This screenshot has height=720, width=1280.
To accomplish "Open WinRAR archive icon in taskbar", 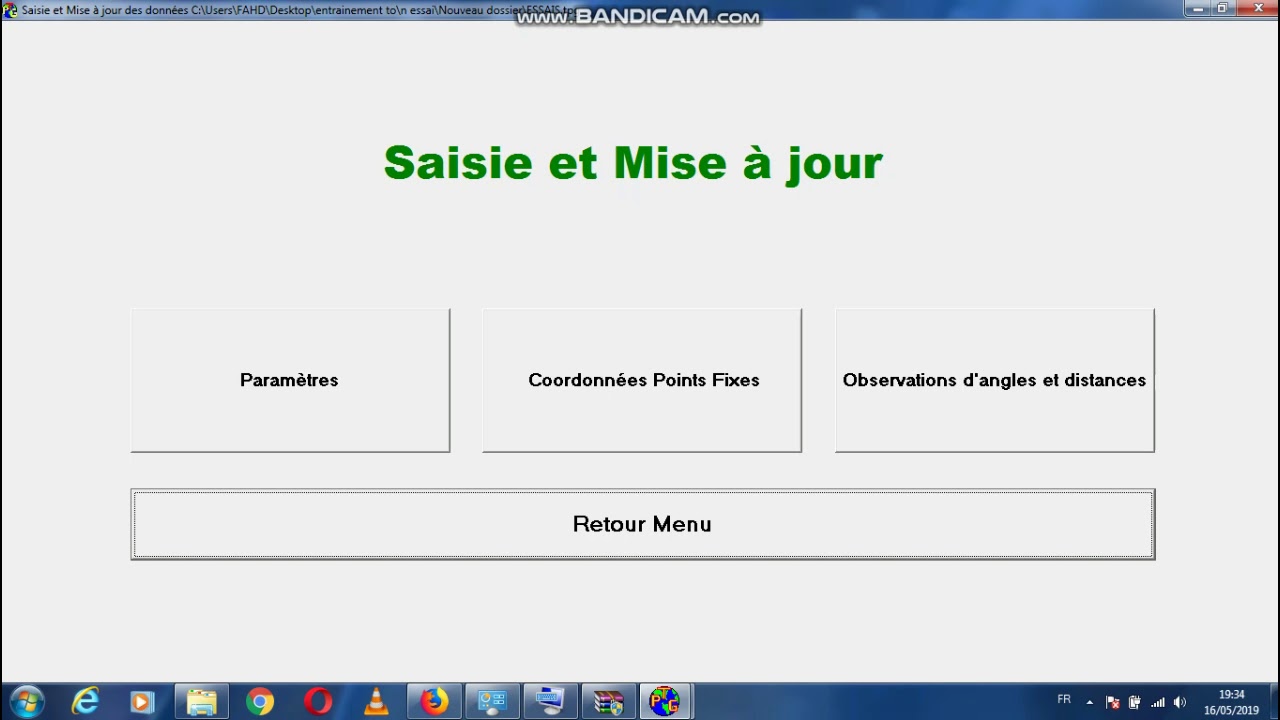I will click(608, 702).
